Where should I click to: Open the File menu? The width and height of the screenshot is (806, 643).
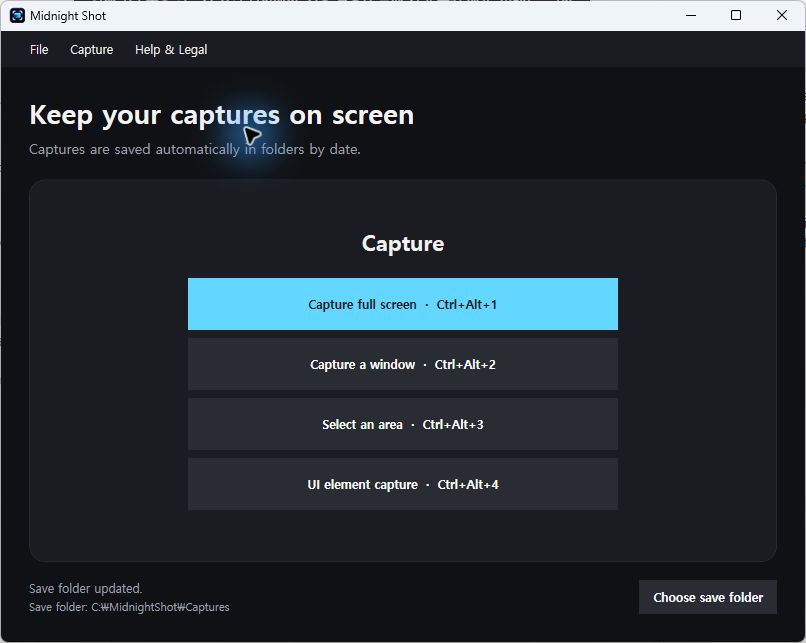pyautogui.click(x=39, y=49)
